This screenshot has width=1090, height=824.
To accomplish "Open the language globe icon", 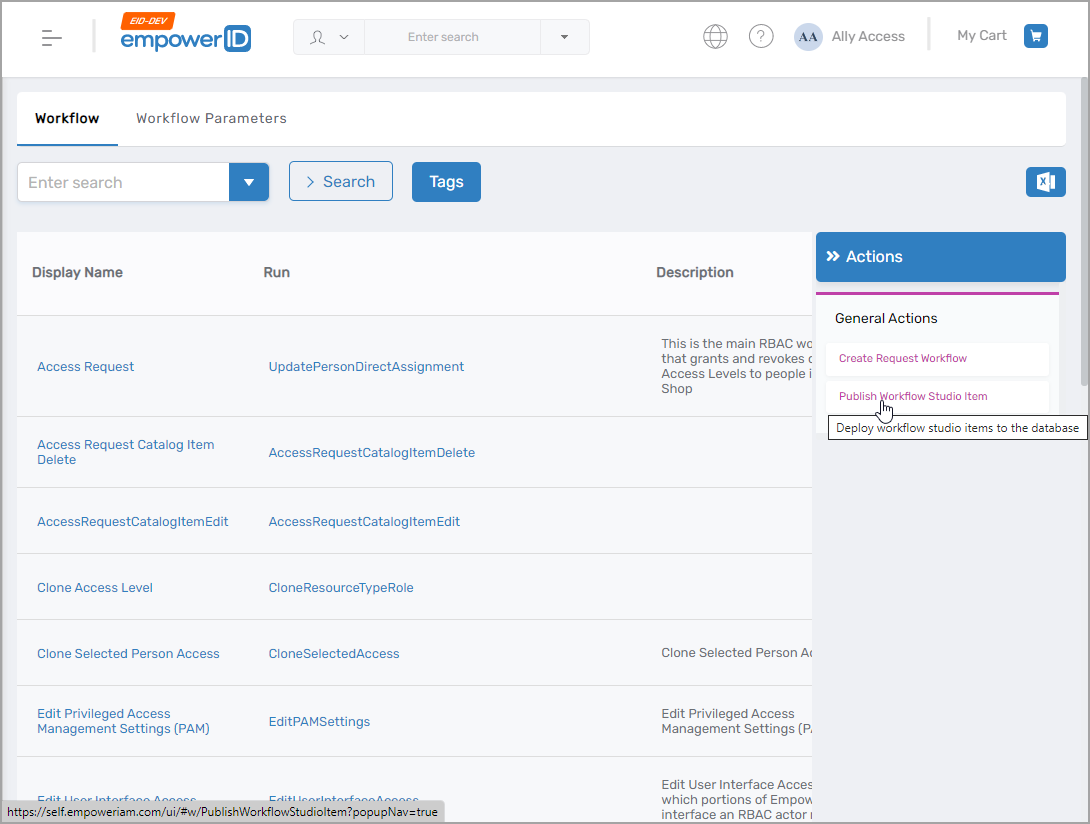I will click(x=715, y=35).
